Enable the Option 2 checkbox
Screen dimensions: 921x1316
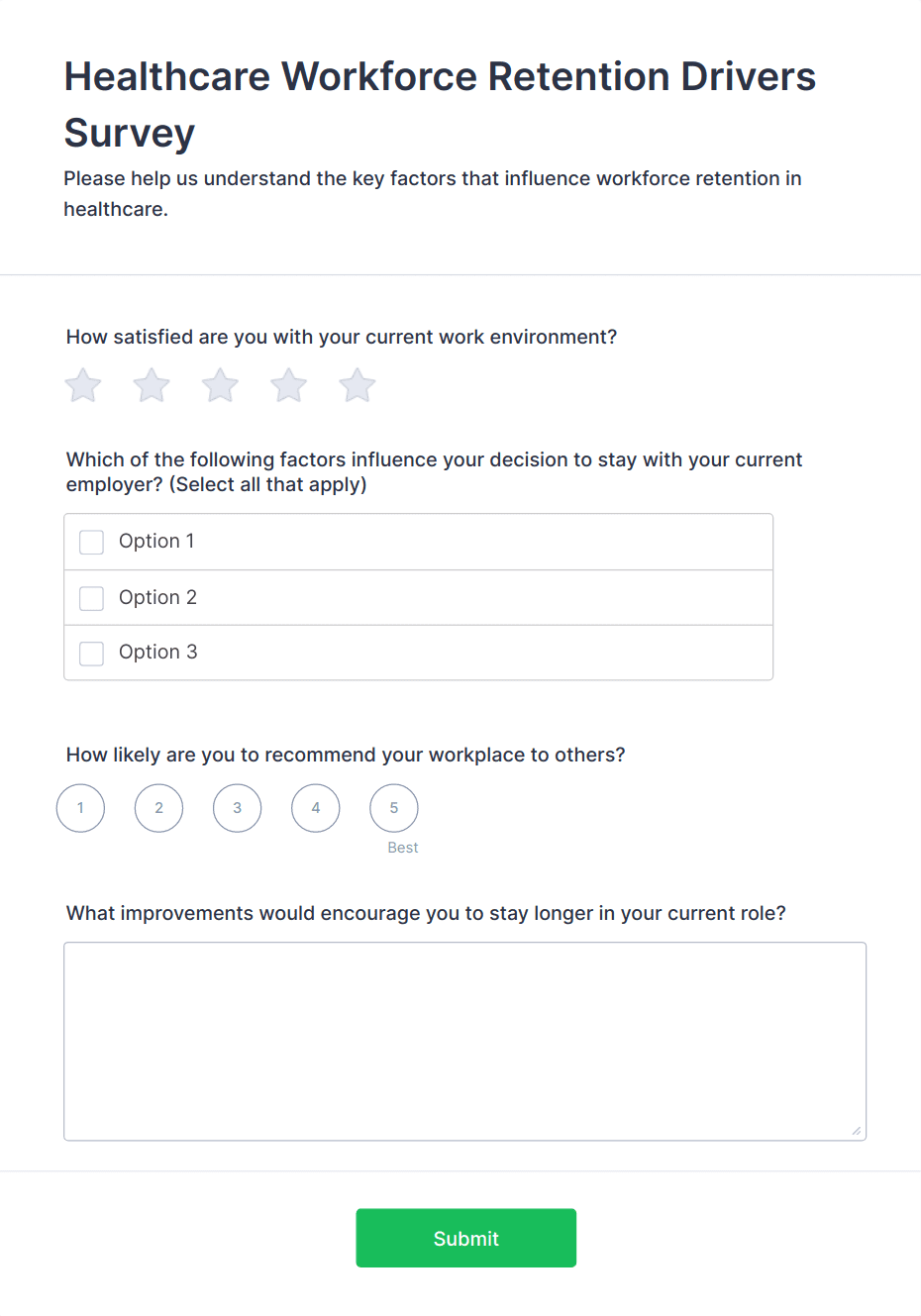pos(91,598)
